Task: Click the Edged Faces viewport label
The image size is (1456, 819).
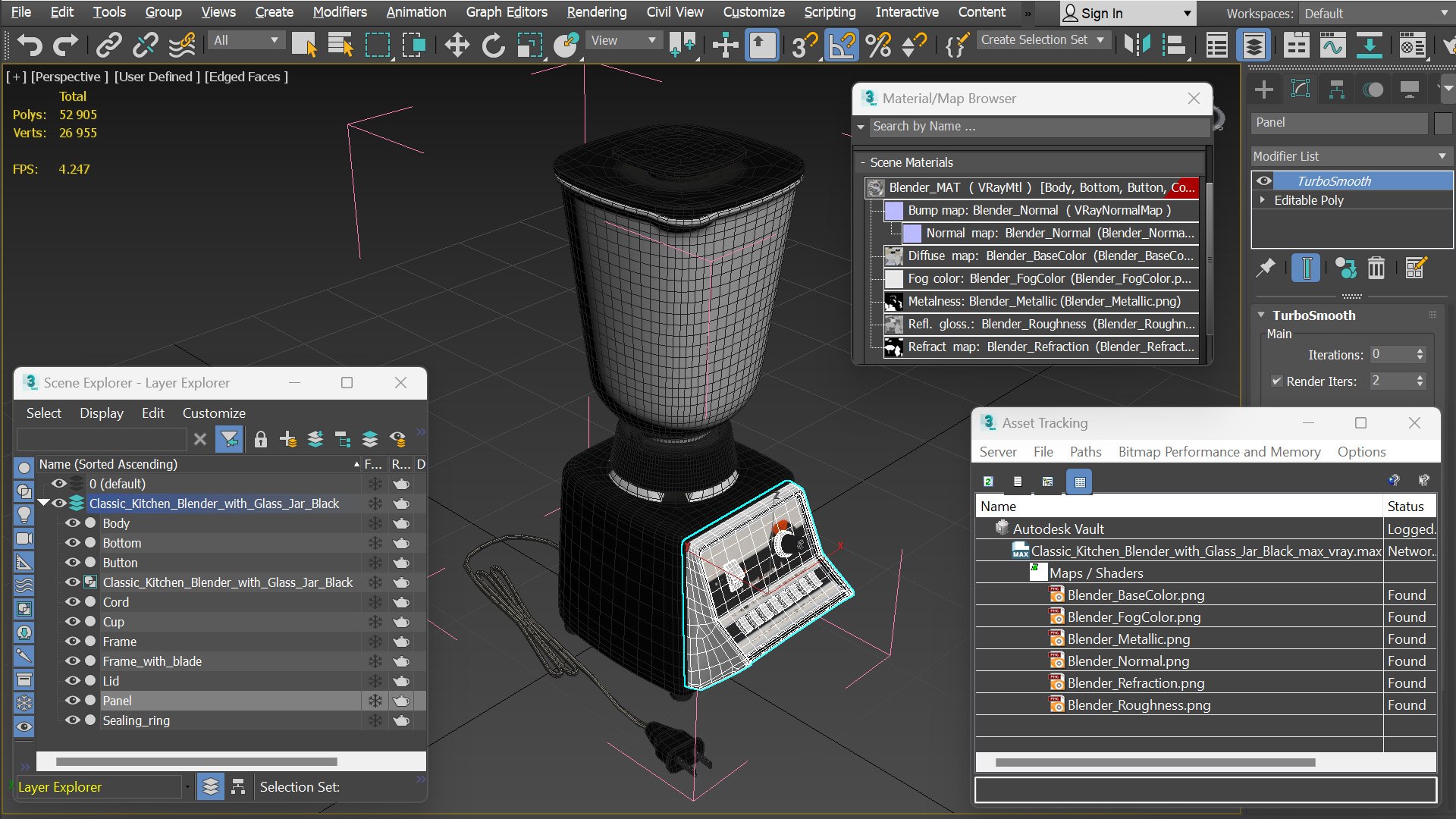Action: coord(246,77)
